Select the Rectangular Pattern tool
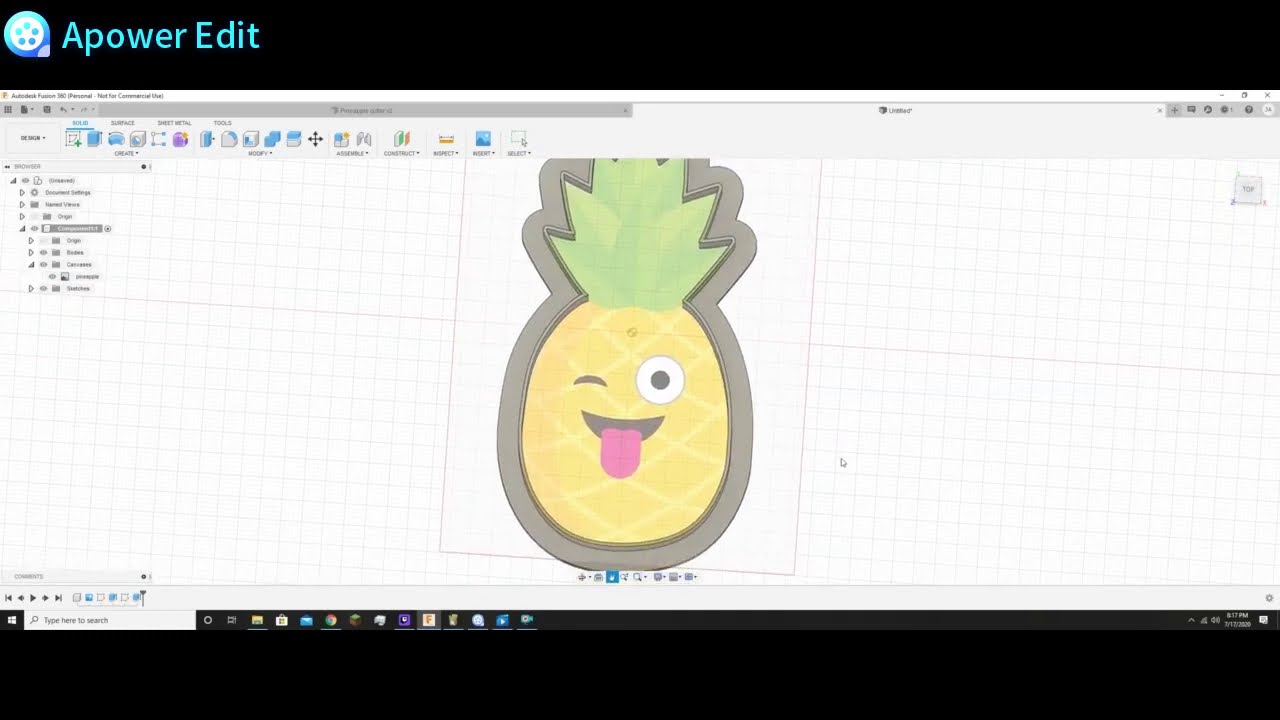Image resolution: width=1280 pixels, height=720 pixels. 159,139
